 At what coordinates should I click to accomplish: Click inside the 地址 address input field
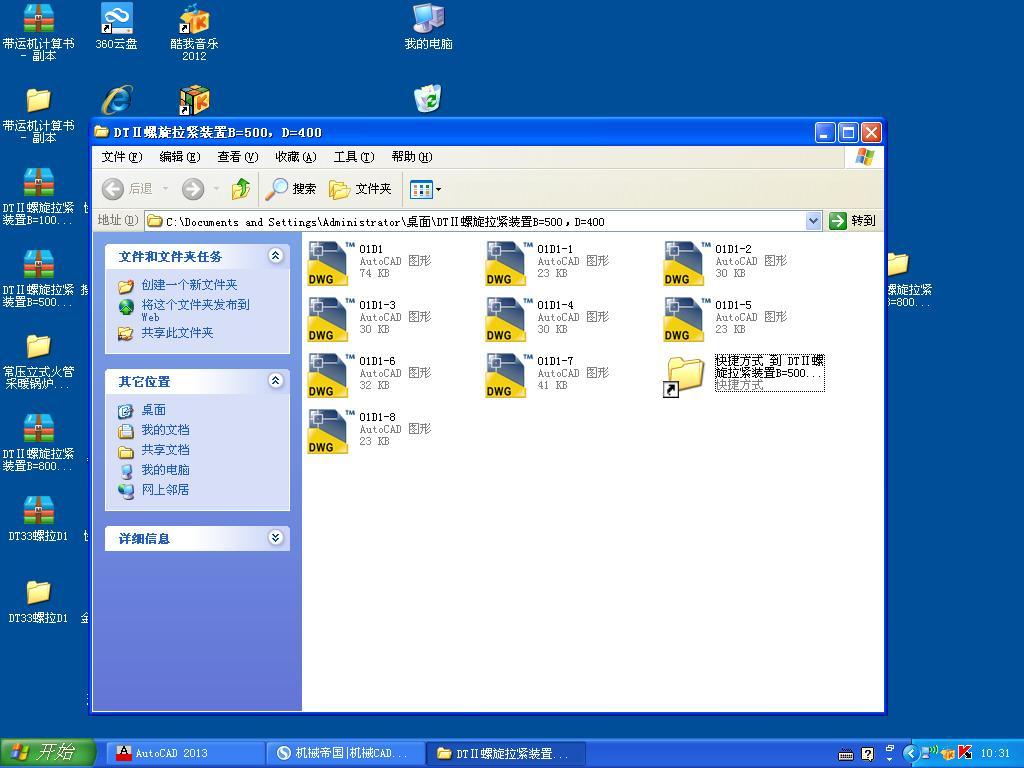[x=450, y=220]
